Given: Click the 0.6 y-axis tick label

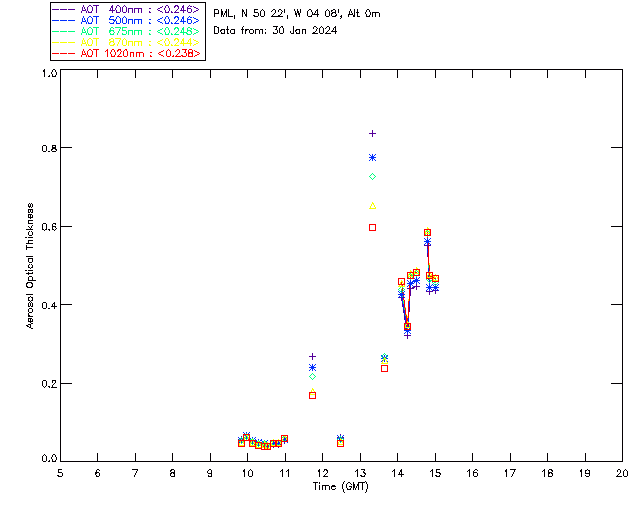Looking at the screenshot, I should click(x=49, y=227).
